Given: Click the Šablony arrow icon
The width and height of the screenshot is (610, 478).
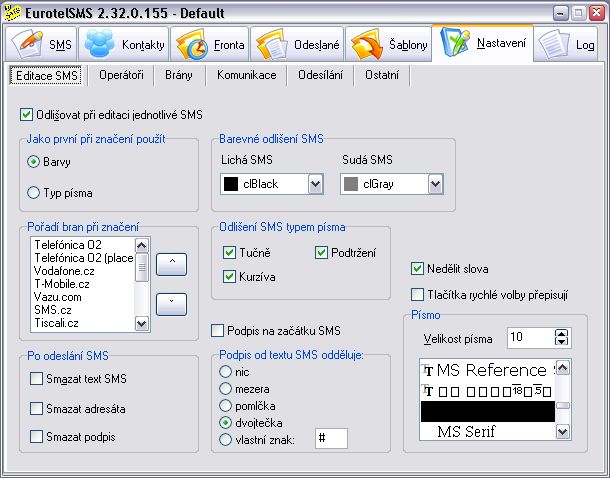Looking at the screenshot, I should (x=367, y=44).
